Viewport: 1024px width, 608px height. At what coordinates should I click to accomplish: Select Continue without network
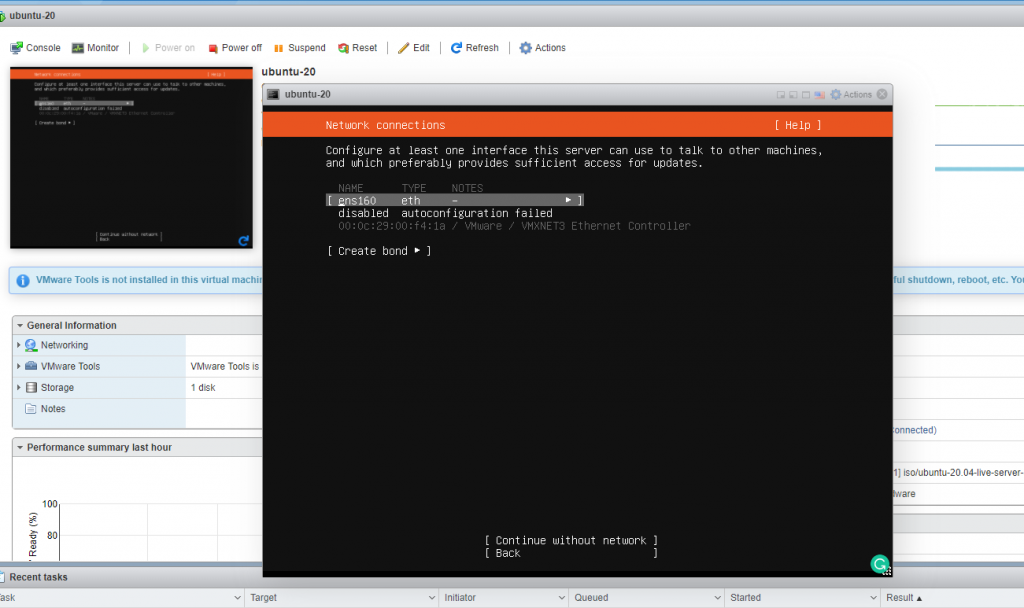point(571,540)
